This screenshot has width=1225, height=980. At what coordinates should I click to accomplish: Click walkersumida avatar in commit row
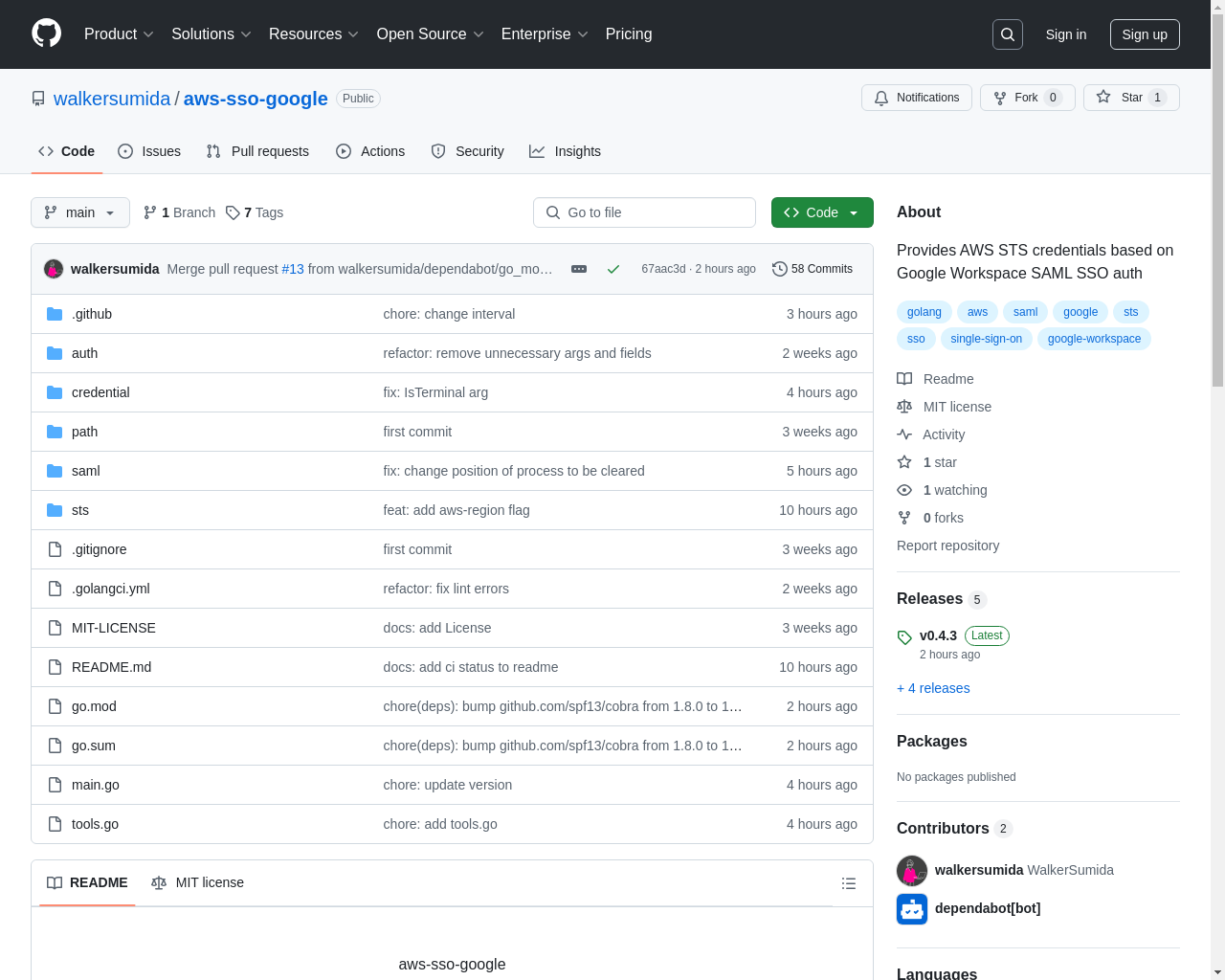point(54,269)
